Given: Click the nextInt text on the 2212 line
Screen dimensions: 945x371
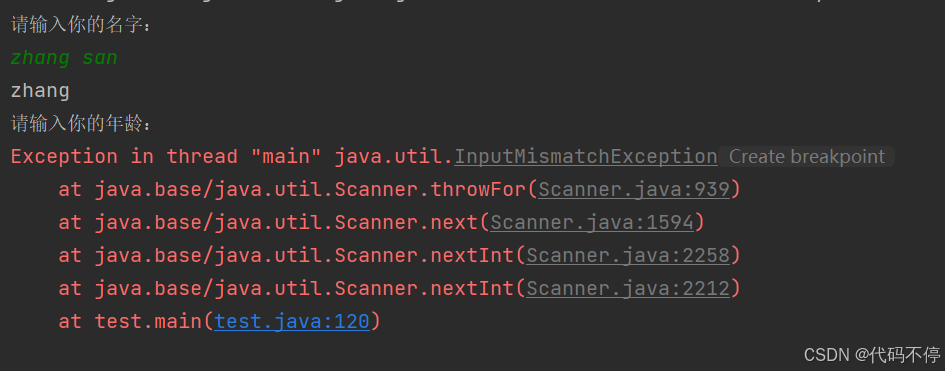Looking at the screenshot, I should coord(472,290).
